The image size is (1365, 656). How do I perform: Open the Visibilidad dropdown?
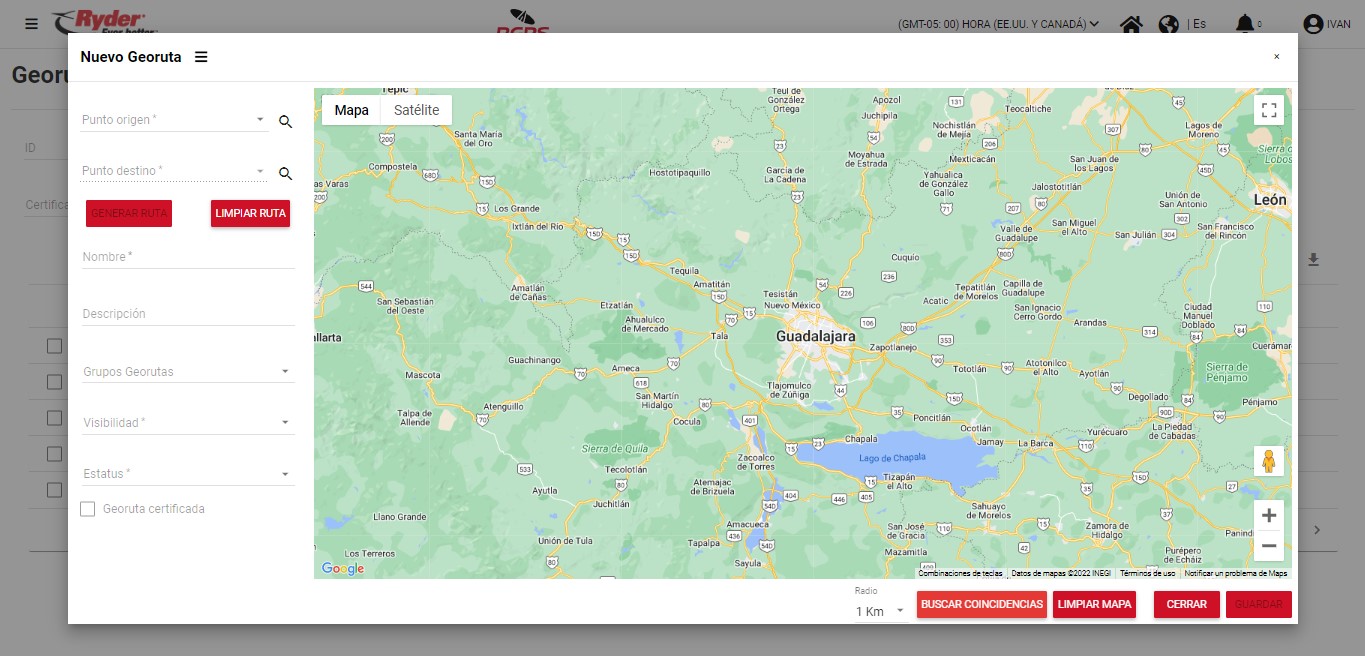tap(187, 423)
